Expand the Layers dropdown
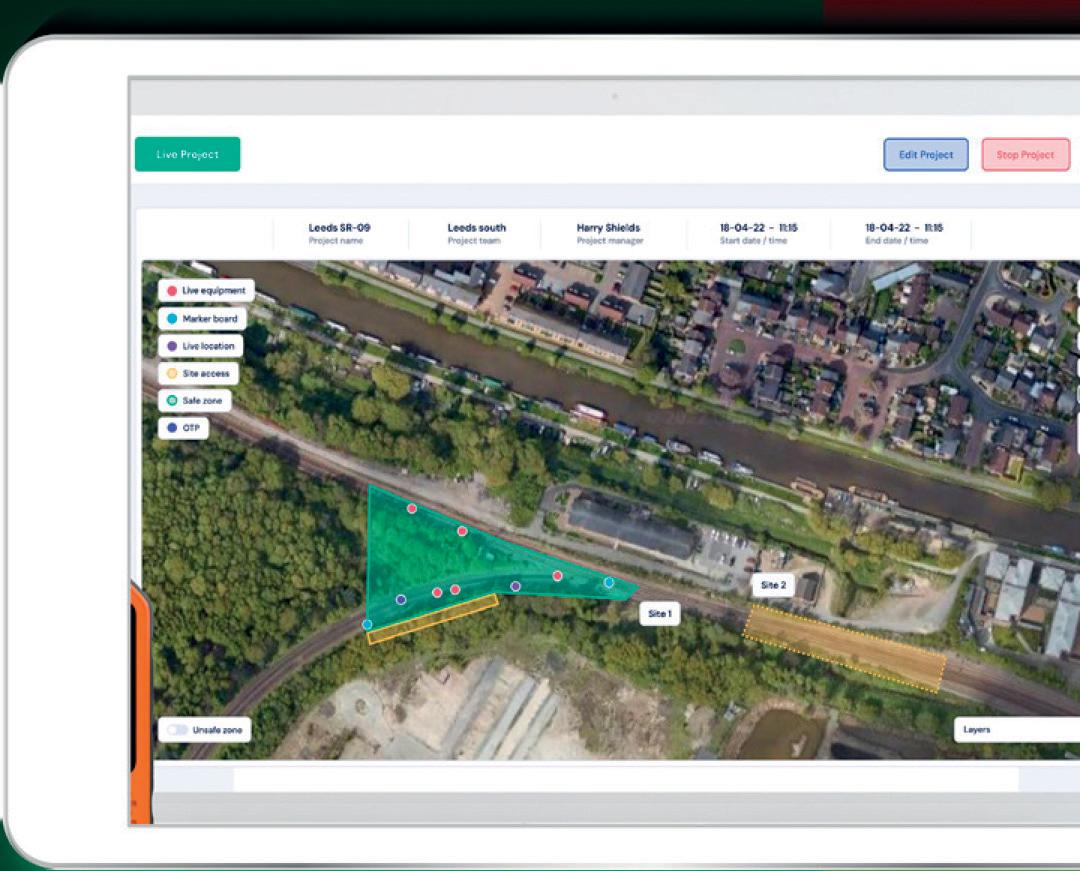Screen dimensions: 1080x871 click(1017, 730)
